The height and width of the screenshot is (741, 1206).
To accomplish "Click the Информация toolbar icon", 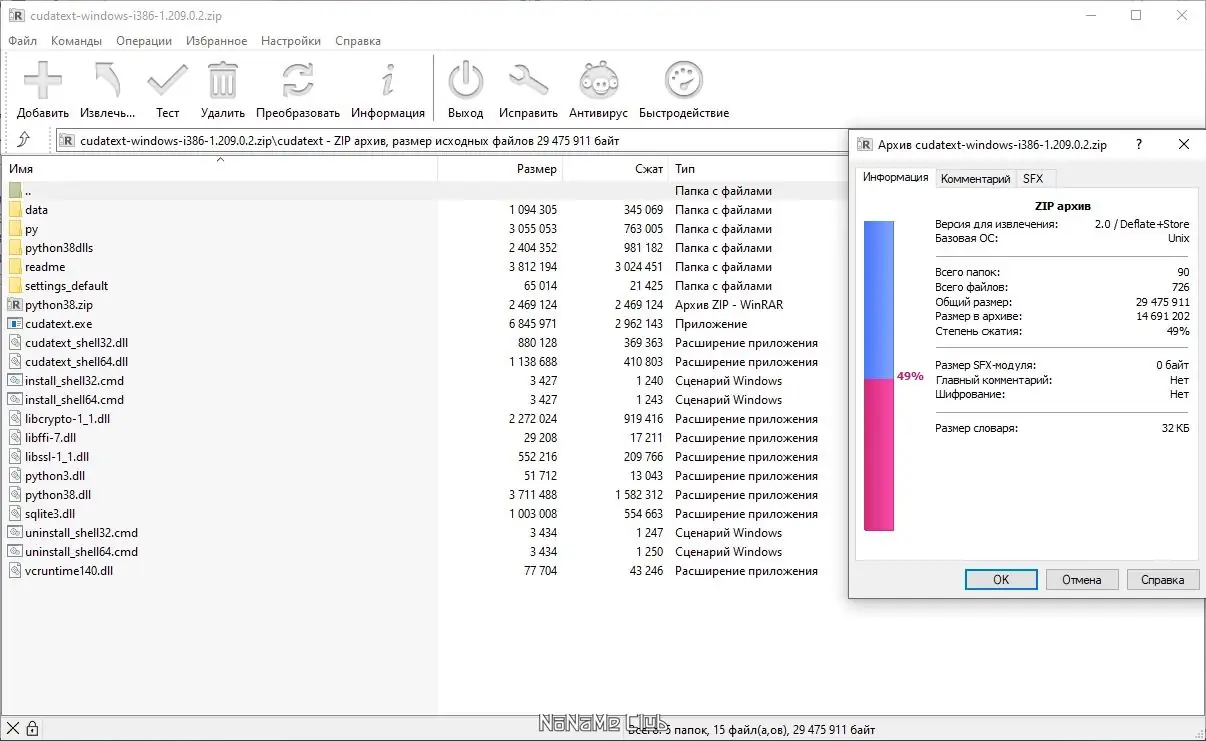I will pos(388,81).
